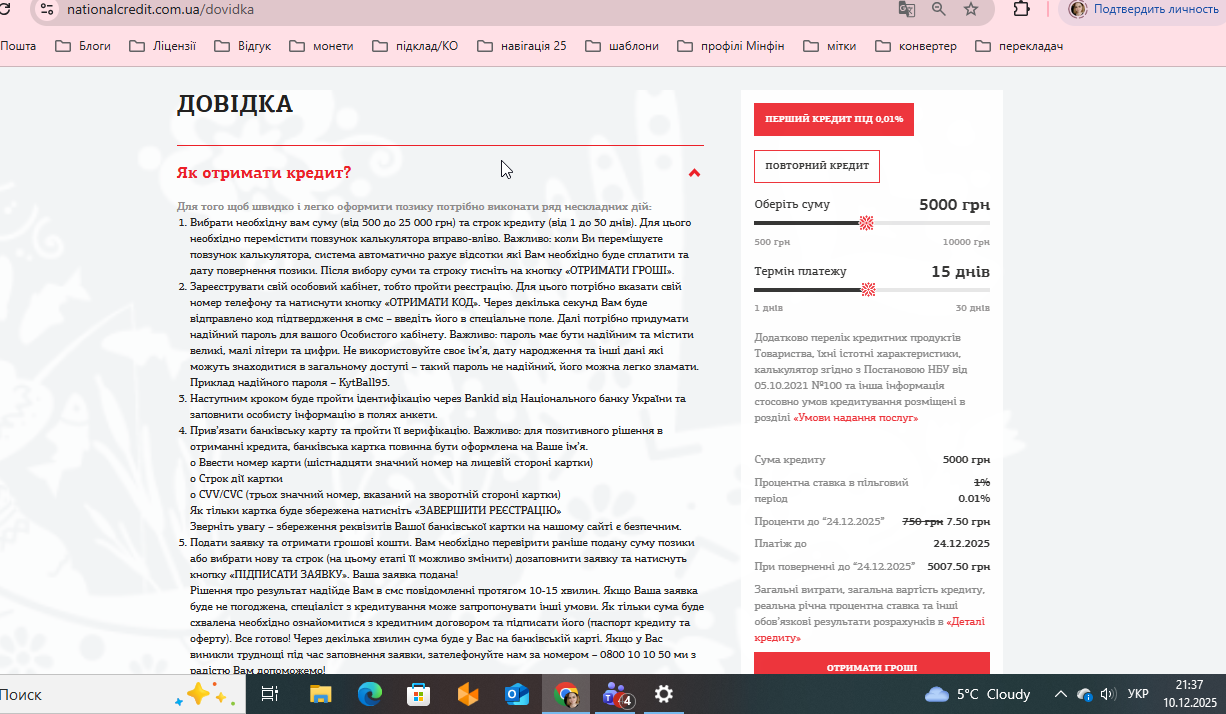Switch the УКР keyboard language indicator
The image size is (1226, 714).
tap(1138, 694)
